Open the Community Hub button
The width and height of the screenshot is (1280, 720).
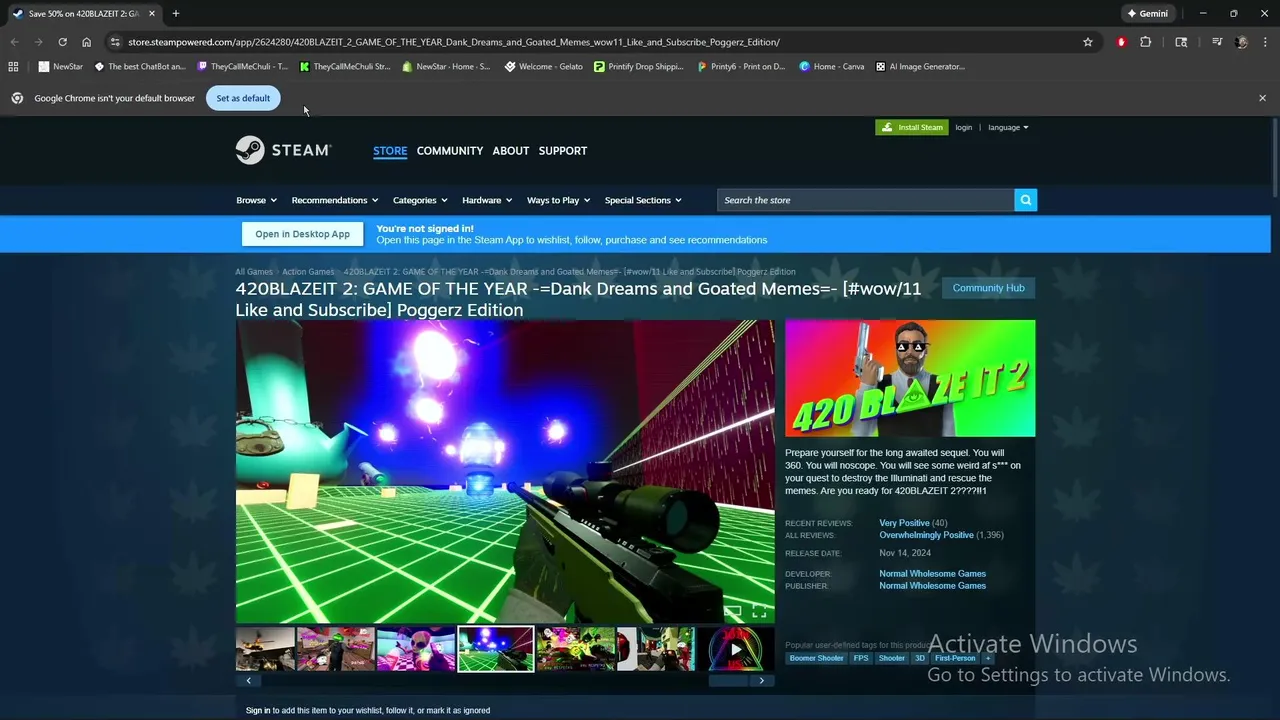click(988, 288)
